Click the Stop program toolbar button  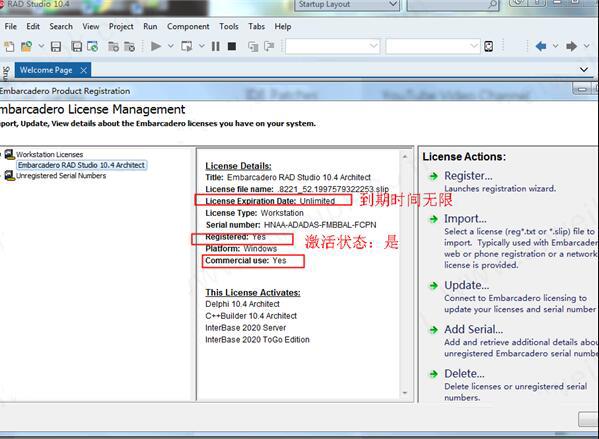tap(232, 46)
